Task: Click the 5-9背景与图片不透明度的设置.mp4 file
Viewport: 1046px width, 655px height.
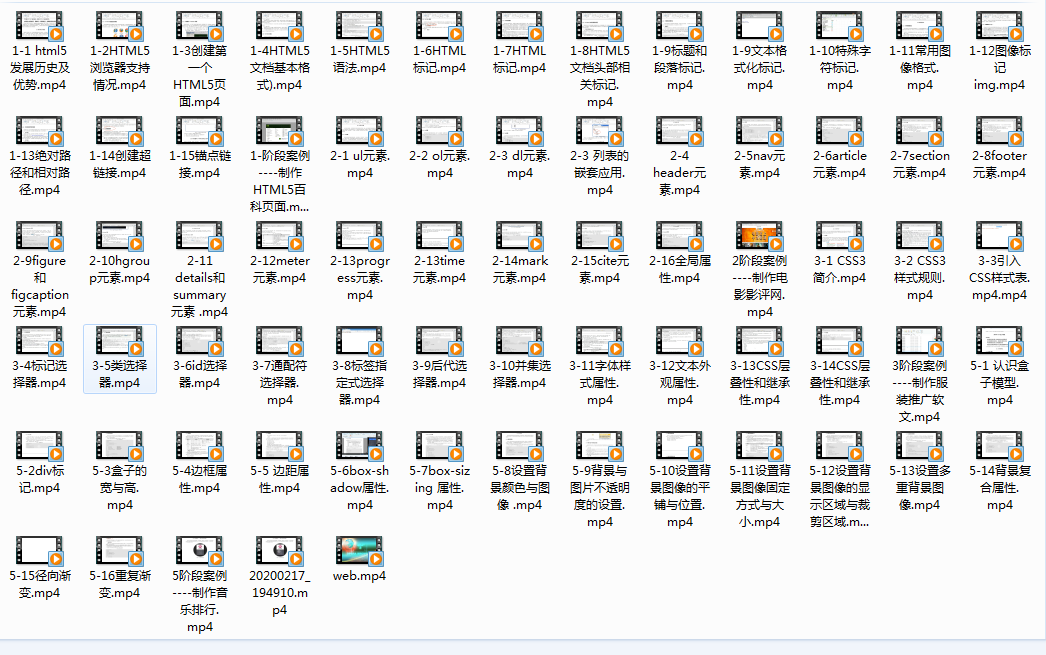Action: 600,447
